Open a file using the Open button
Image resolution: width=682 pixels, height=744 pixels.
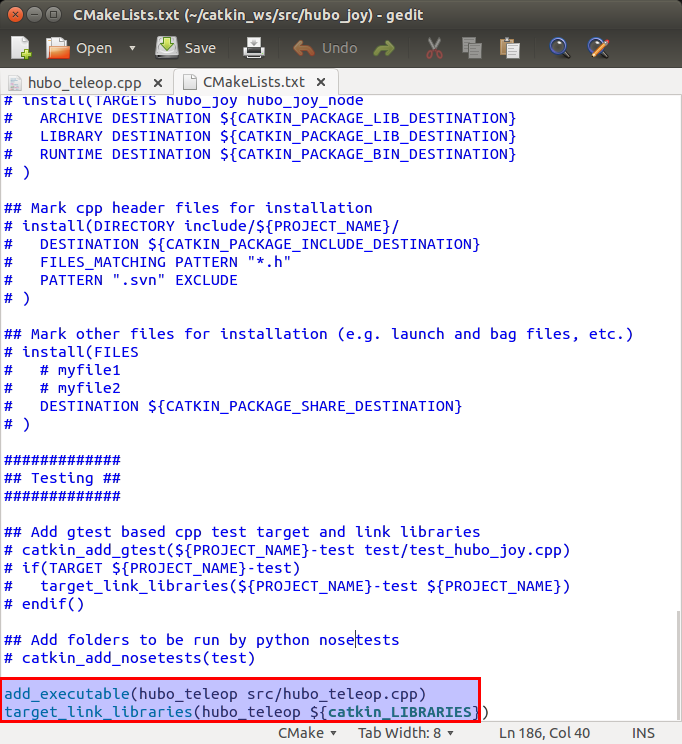(x=79, y=47)
